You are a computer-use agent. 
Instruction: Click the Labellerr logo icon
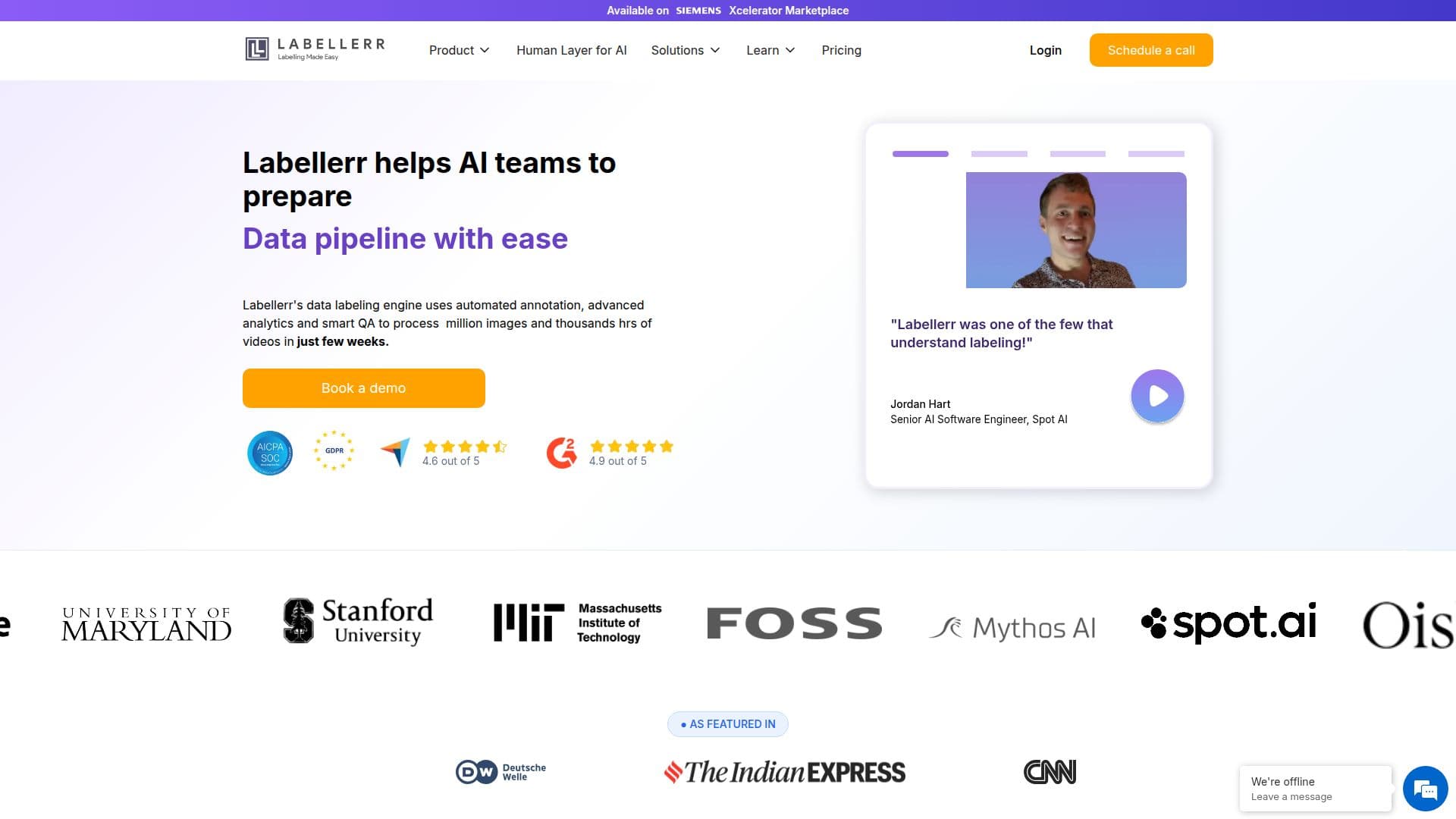[x=257, y=49]
